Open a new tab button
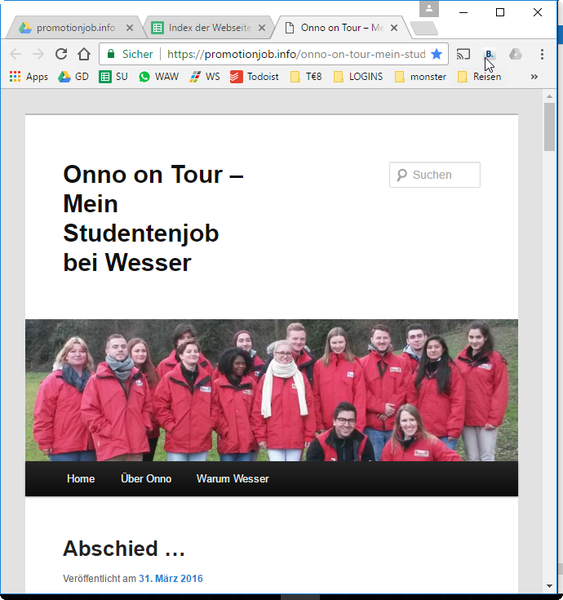 (424, 28)
